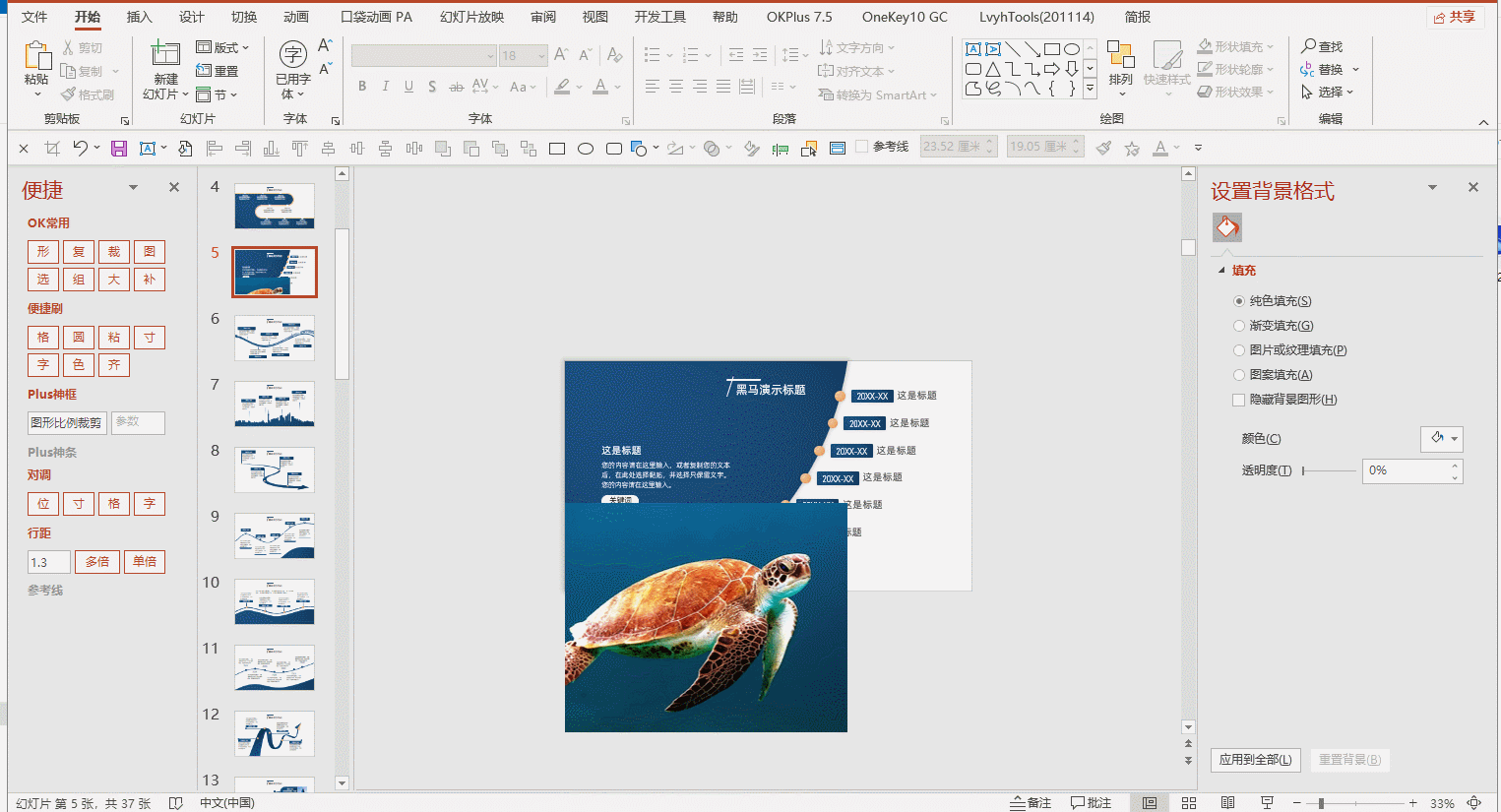1501x812 pixels.
Task: Open the 设计 ribbon tab
Action: (192, 17)
